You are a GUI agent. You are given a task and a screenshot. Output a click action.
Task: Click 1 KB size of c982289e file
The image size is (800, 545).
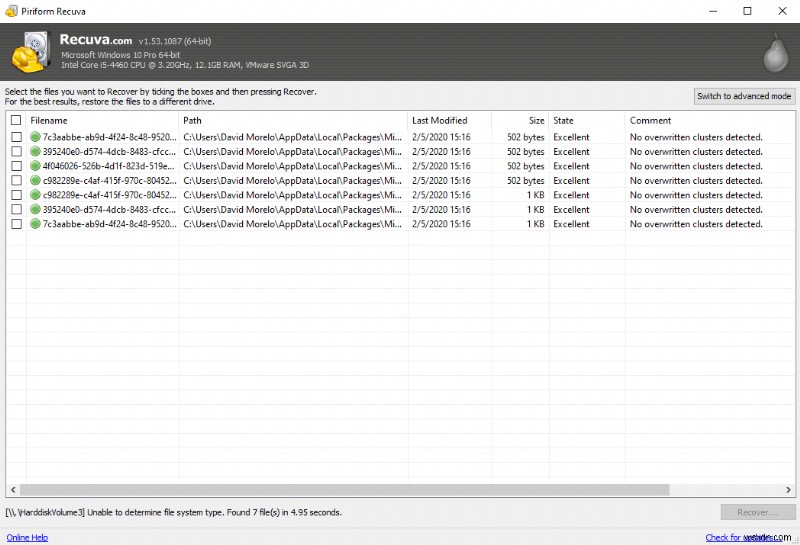535,195
